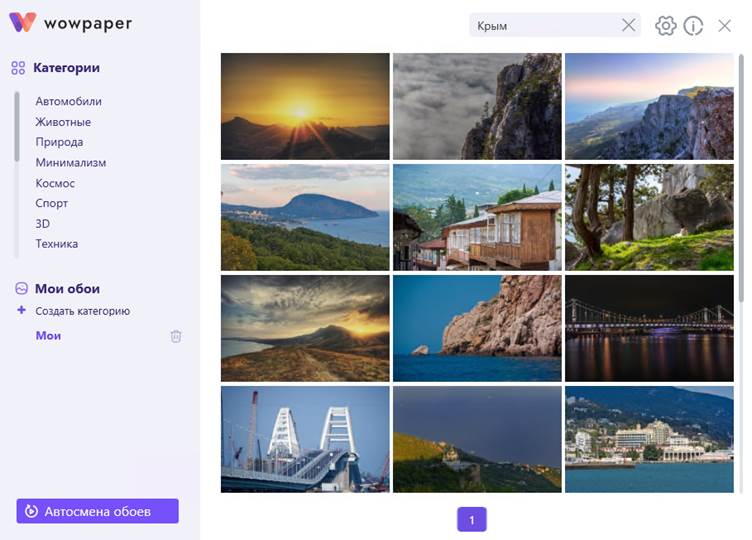This screenshot has width=752, height=540.
Task: Go to page 1 of results
Action: coord(471,519)
